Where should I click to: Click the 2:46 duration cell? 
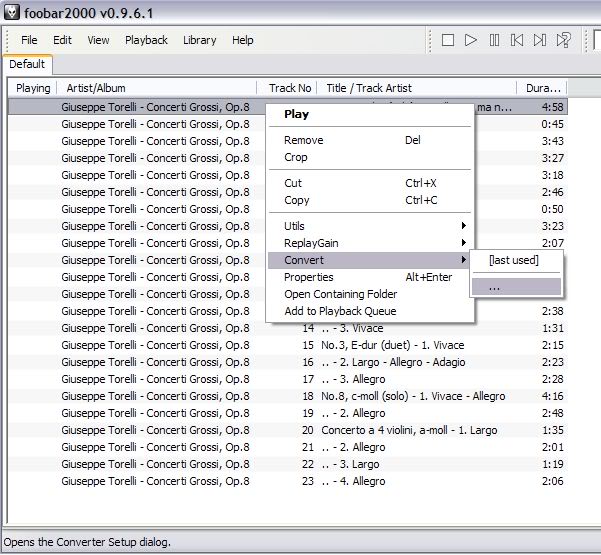[552, 192]
